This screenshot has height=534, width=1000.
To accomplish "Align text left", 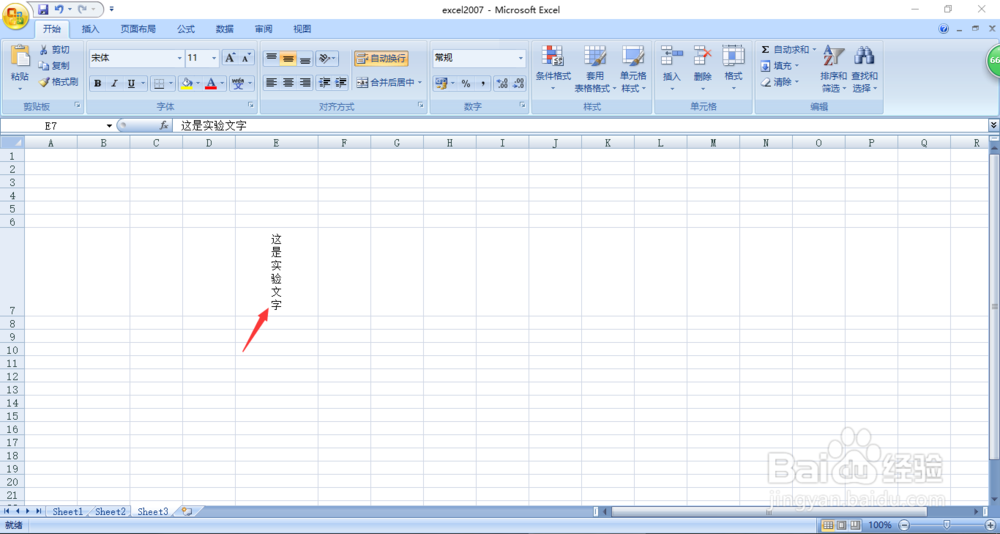I will [271, 82].
